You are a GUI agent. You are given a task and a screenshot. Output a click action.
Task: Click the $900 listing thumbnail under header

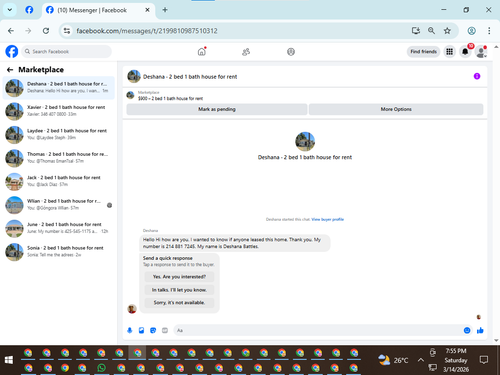click(x=130, y=95)
